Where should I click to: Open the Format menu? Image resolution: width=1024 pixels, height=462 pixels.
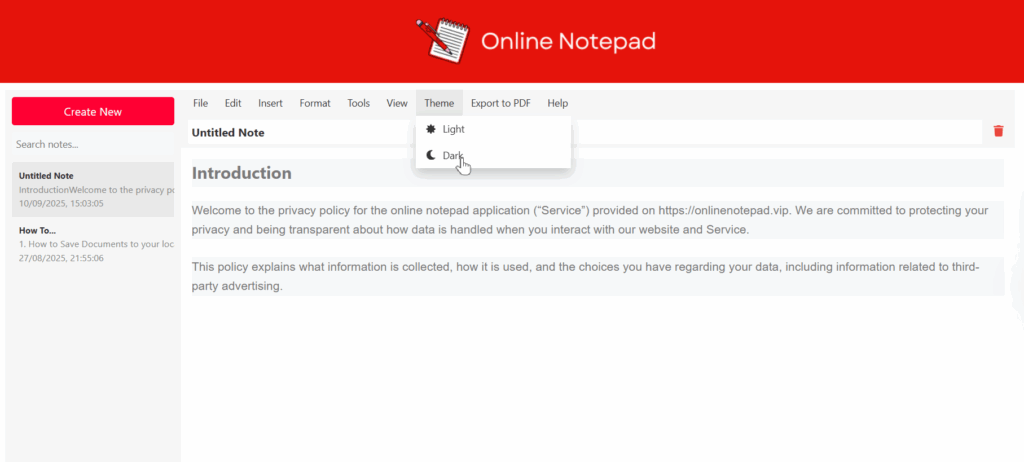coord(315,103)
